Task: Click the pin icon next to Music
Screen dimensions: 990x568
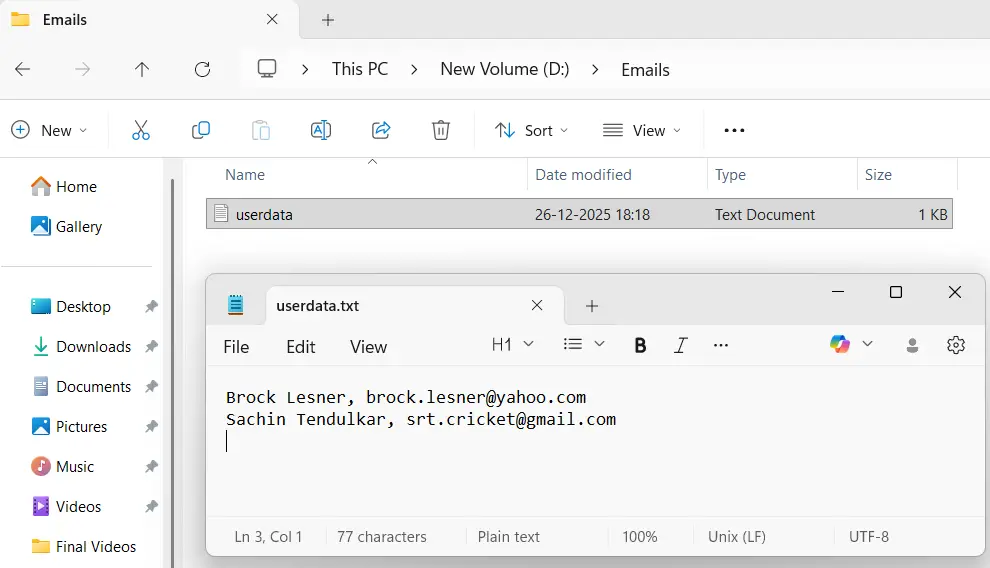Action: [151, 466]
